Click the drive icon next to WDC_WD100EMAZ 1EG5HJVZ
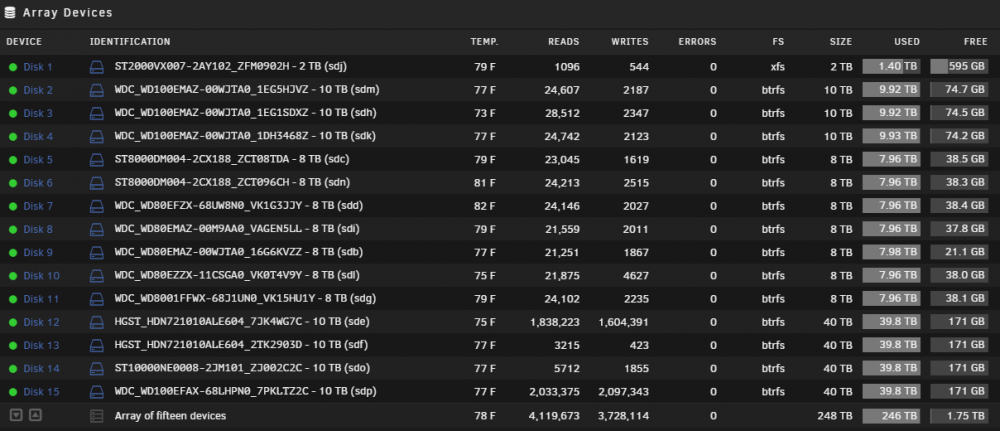 pyautogui.click(x=96, y=90)
